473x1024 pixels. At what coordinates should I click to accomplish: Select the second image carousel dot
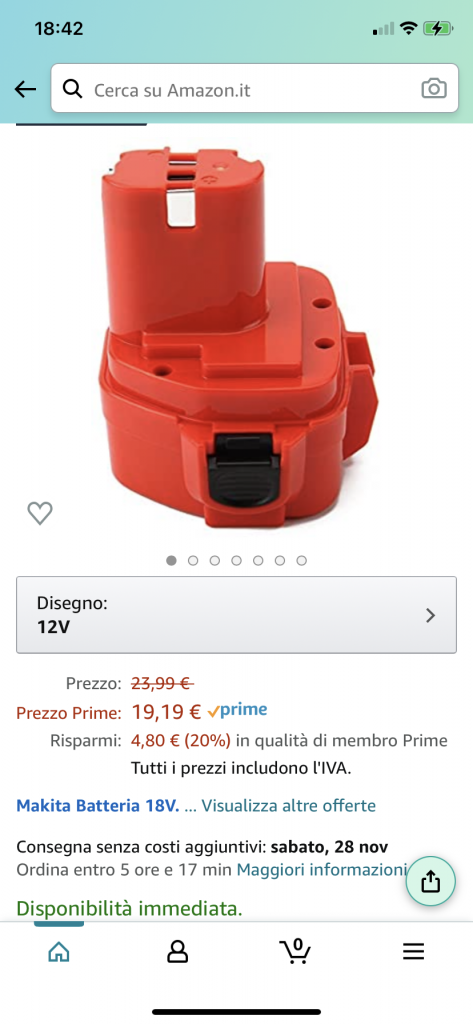click(x=193, y=560)
